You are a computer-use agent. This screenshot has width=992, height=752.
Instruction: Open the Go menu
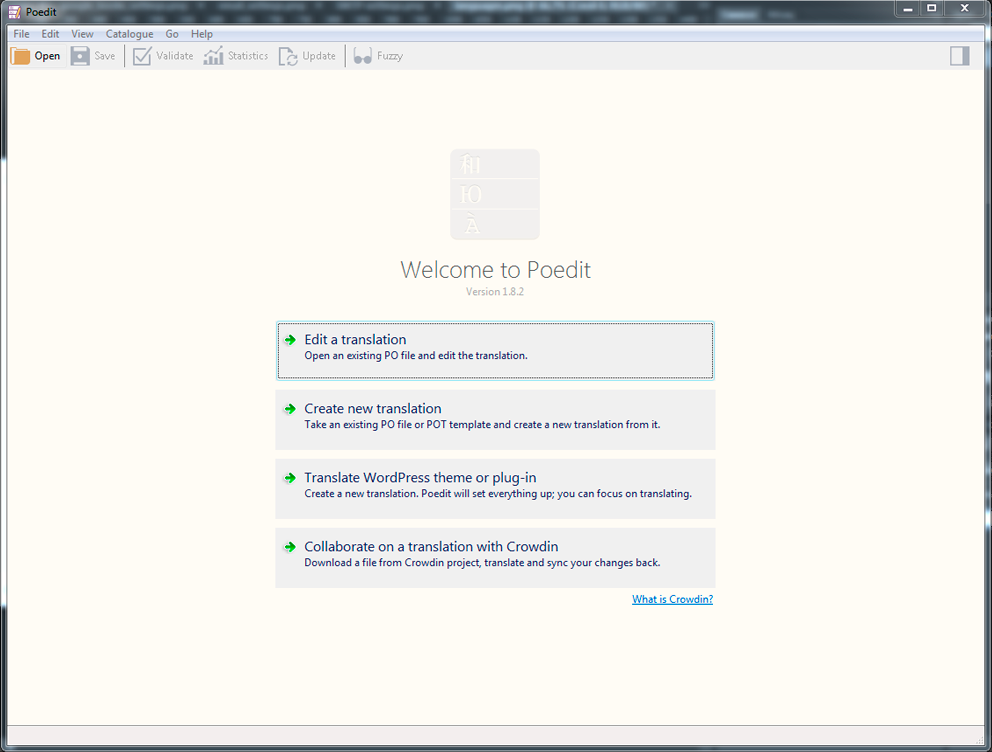172,34
